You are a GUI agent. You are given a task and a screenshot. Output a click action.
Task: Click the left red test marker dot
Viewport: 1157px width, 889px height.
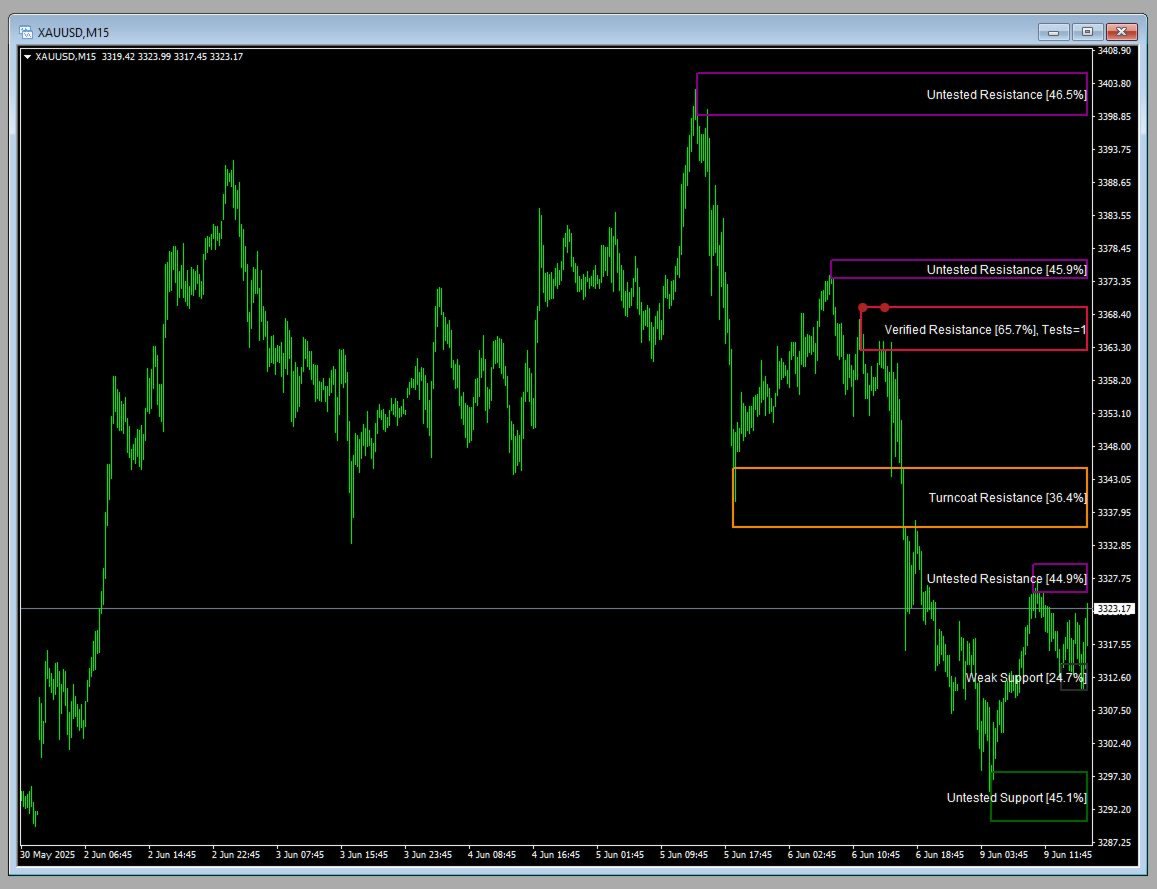click(x=862, y=307)
